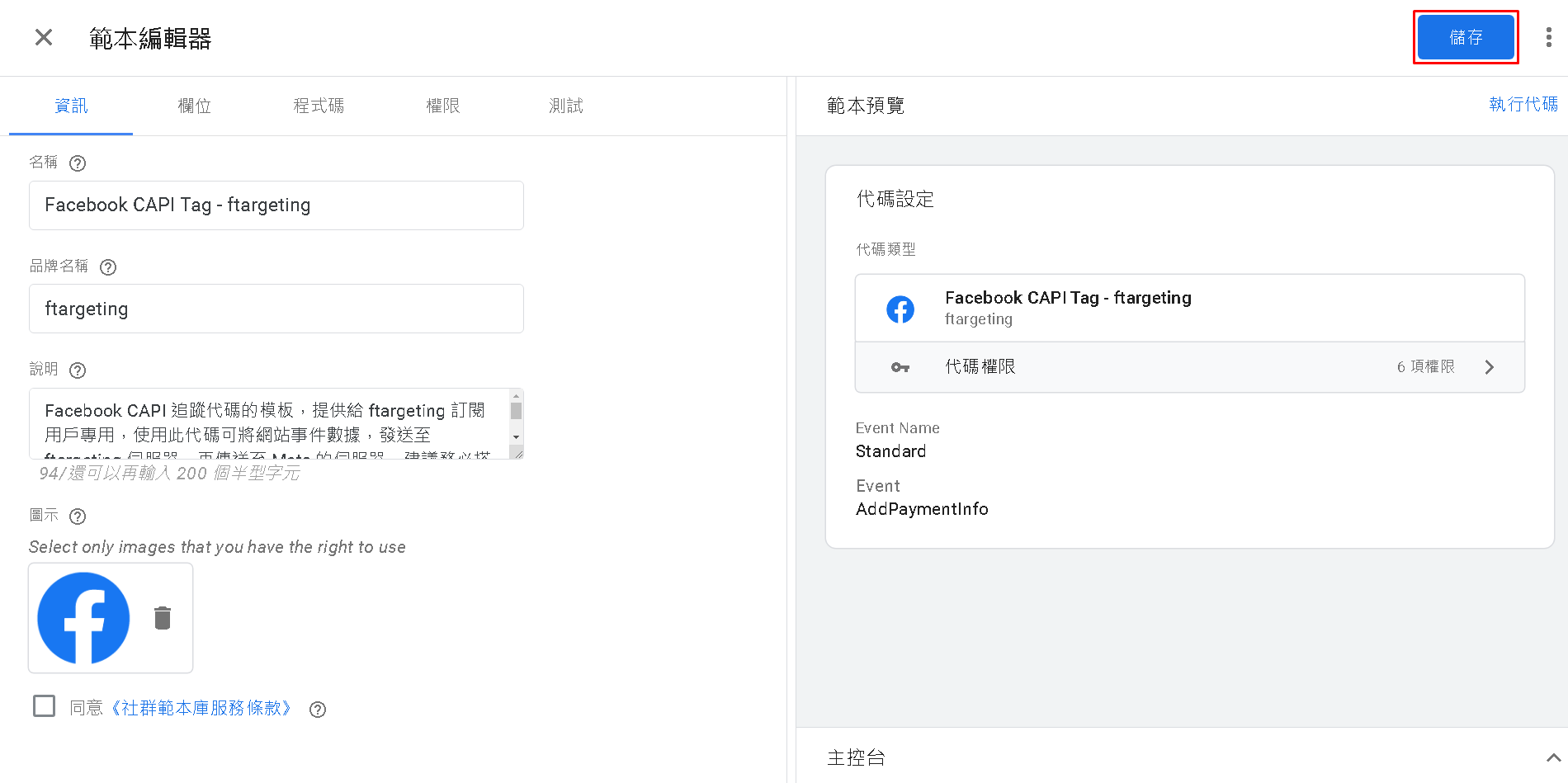Click the key icon for 代碼權限
The image size is (1568, 783).
click(900, 367)
